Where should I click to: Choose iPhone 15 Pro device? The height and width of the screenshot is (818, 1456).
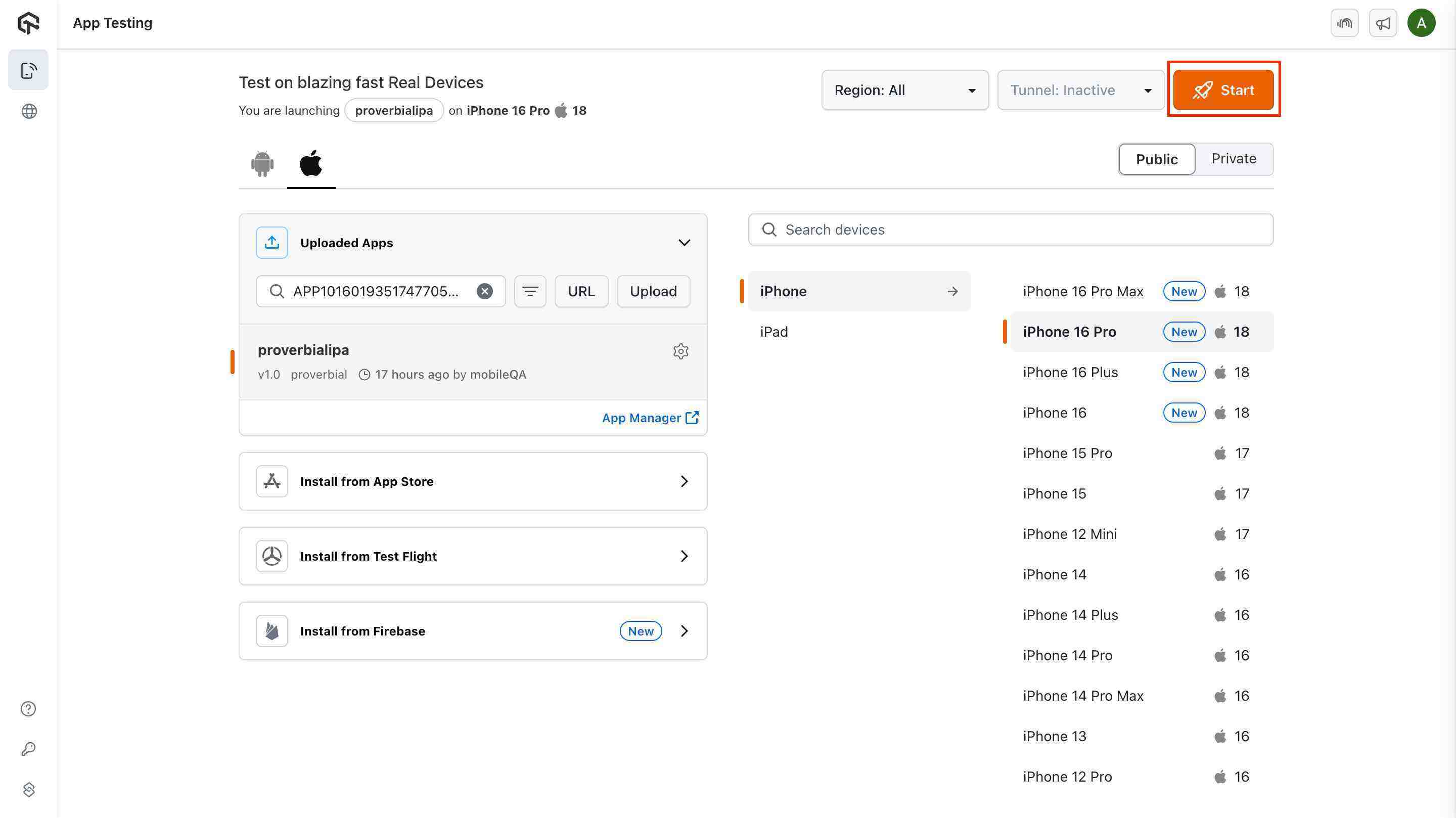(1142, 453)
